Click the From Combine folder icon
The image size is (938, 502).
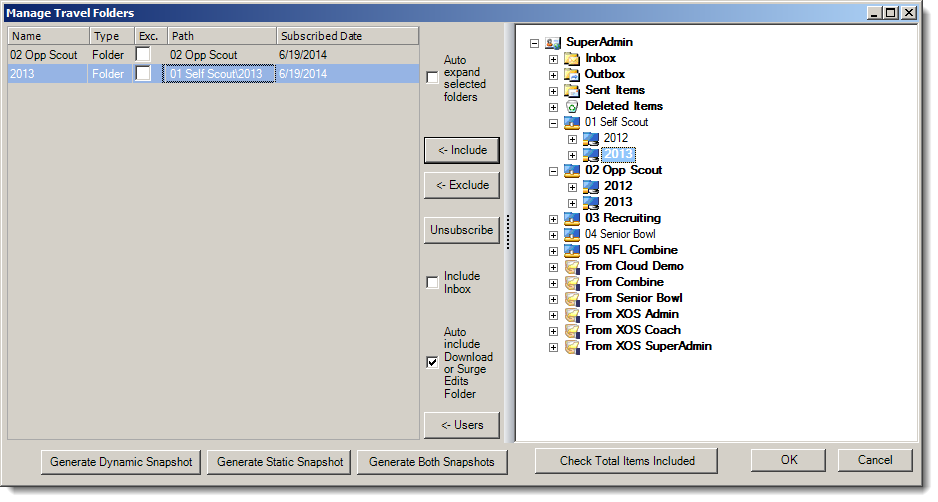(x=572, y=282)
